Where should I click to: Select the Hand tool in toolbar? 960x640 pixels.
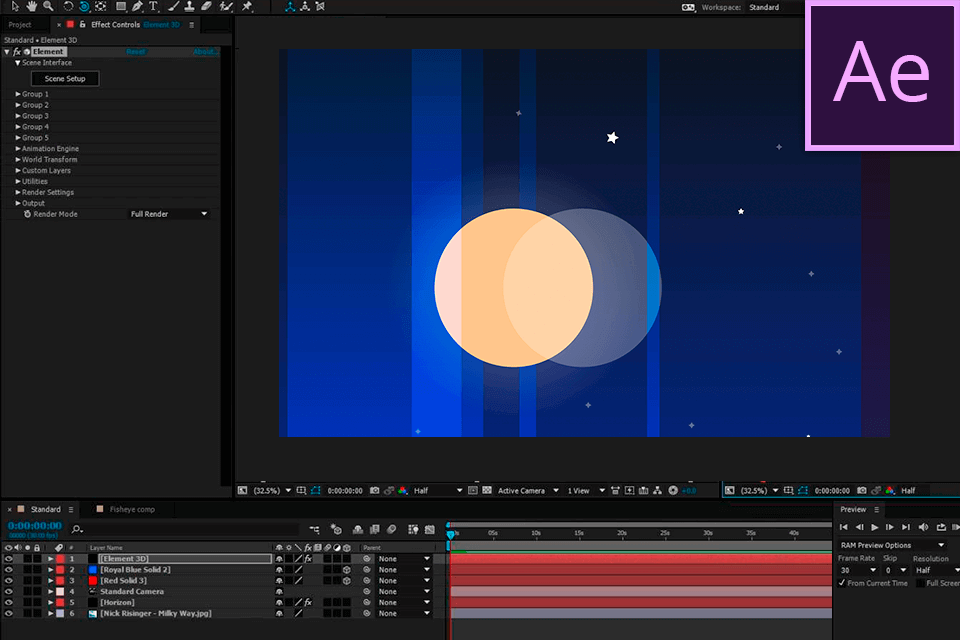click(31, 6)
